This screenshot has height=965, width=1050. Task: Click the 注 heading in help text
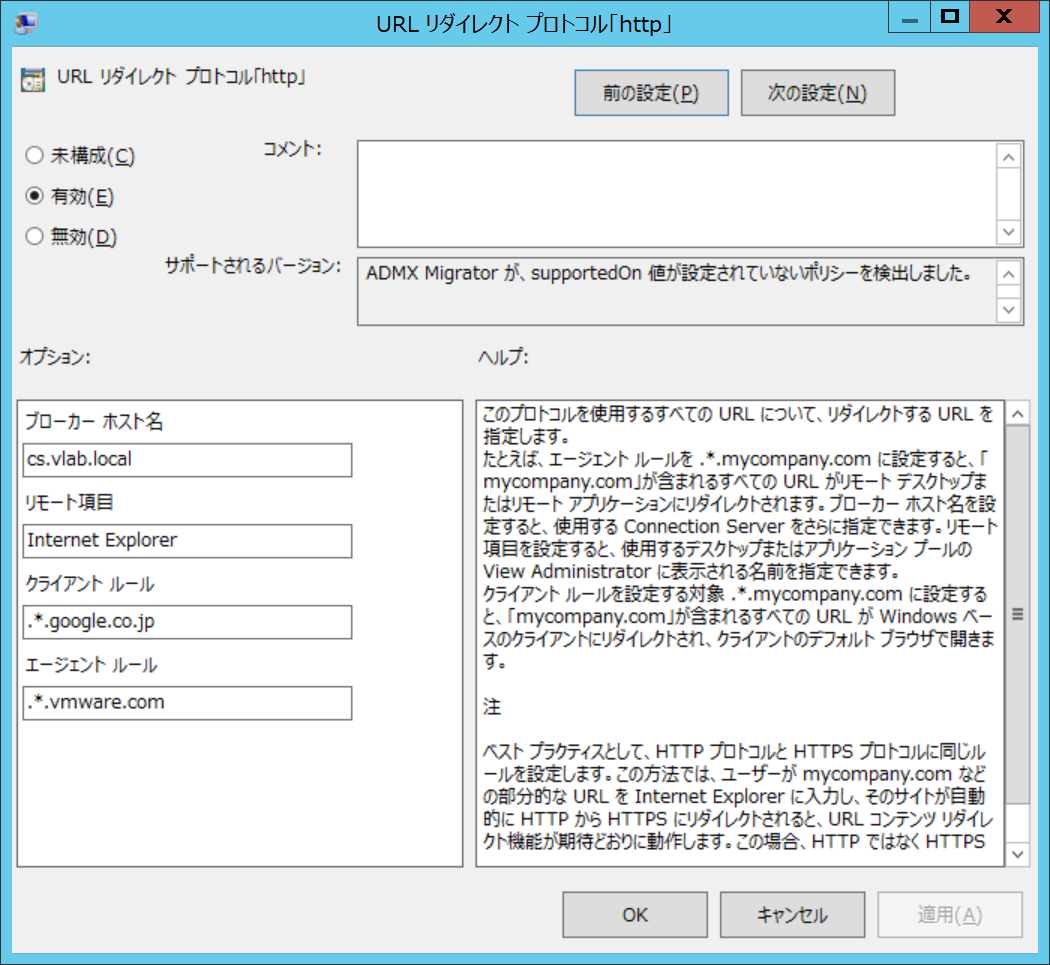492,707
